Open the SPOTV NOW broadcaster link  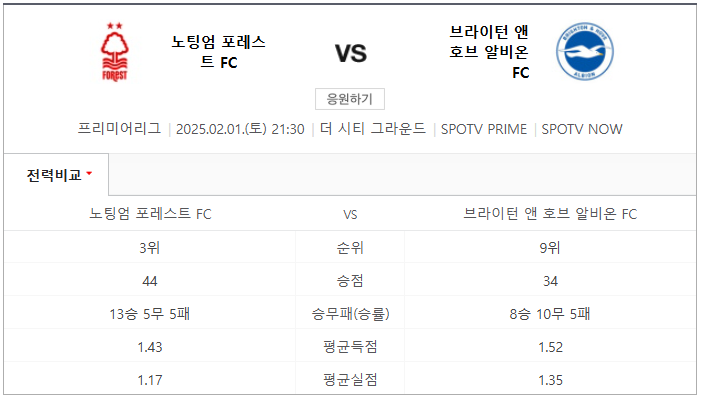pyautogui.click(x=582, y=129)
